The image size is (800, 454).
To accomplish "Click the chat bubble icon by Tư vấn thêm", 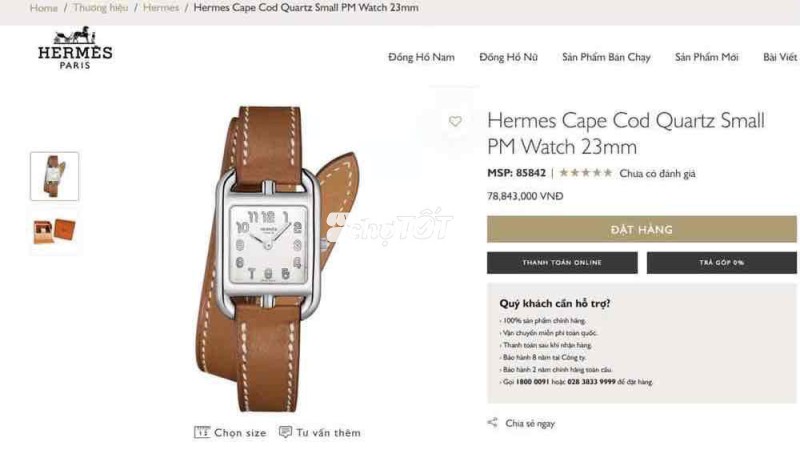I will [286, 432].
